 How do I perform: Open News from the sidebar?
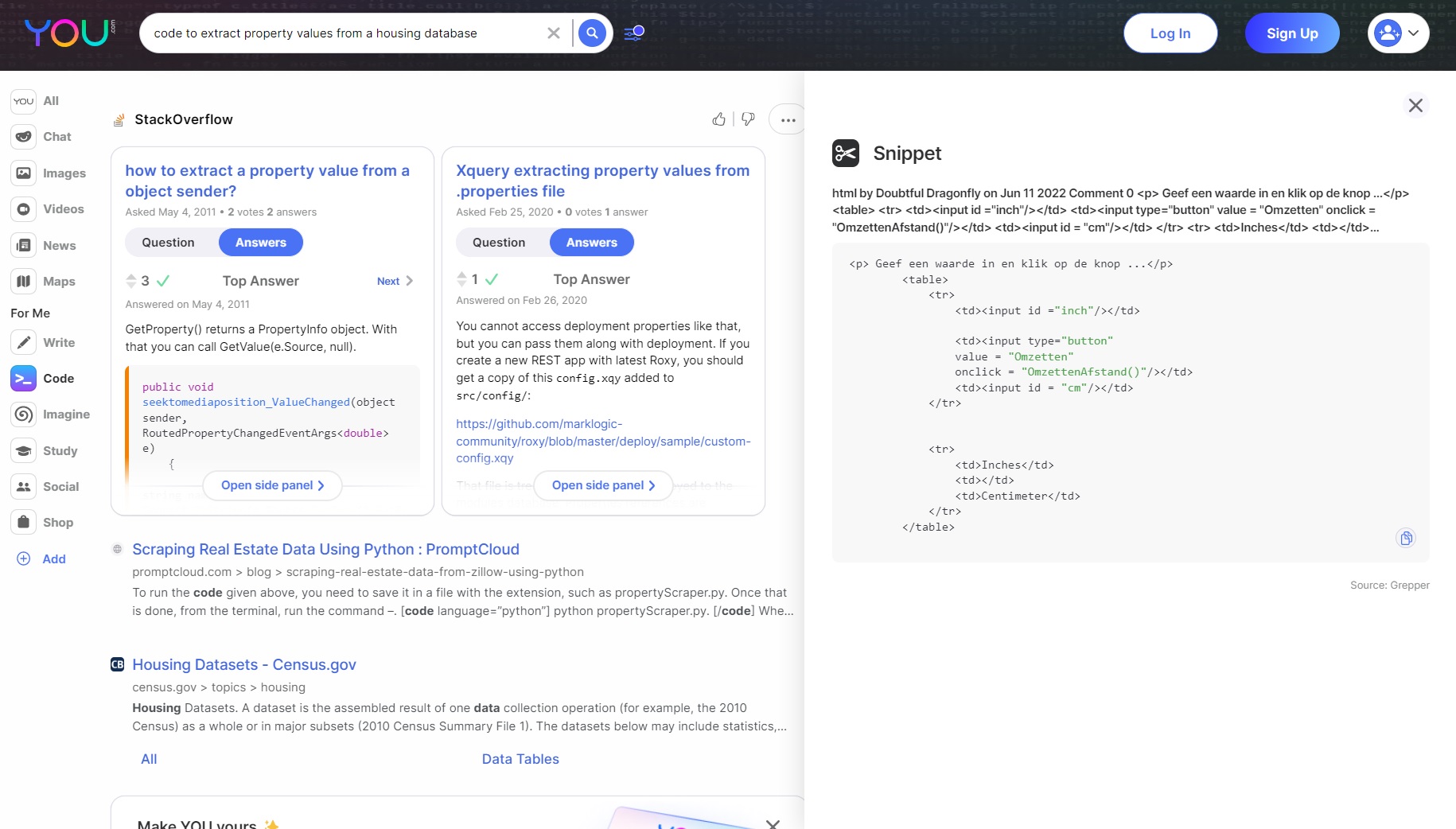(x=24, y=246)
